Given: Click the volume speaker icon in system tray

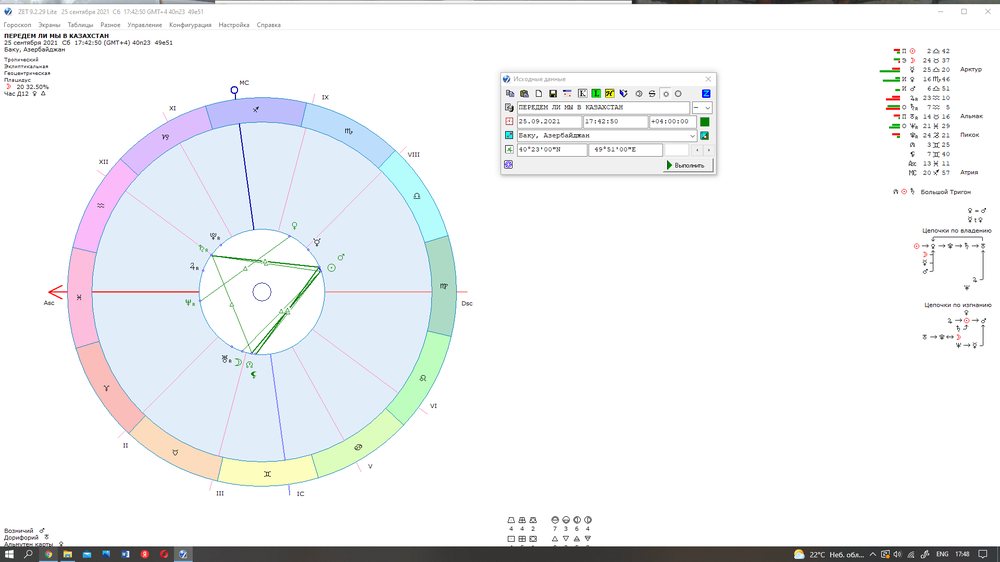Looking at the screenshot, I should [897, 554].
